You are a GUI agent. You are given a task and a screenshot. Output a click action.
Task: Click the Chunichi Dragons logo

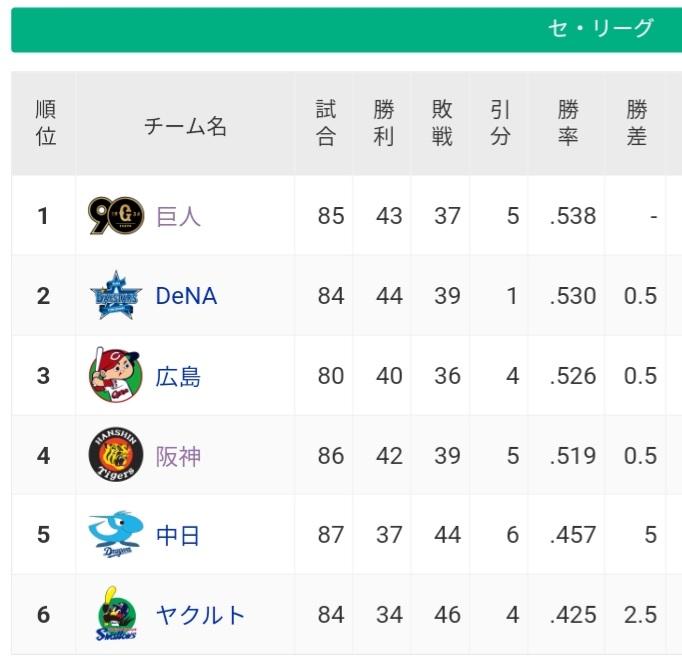coord(116,534)
